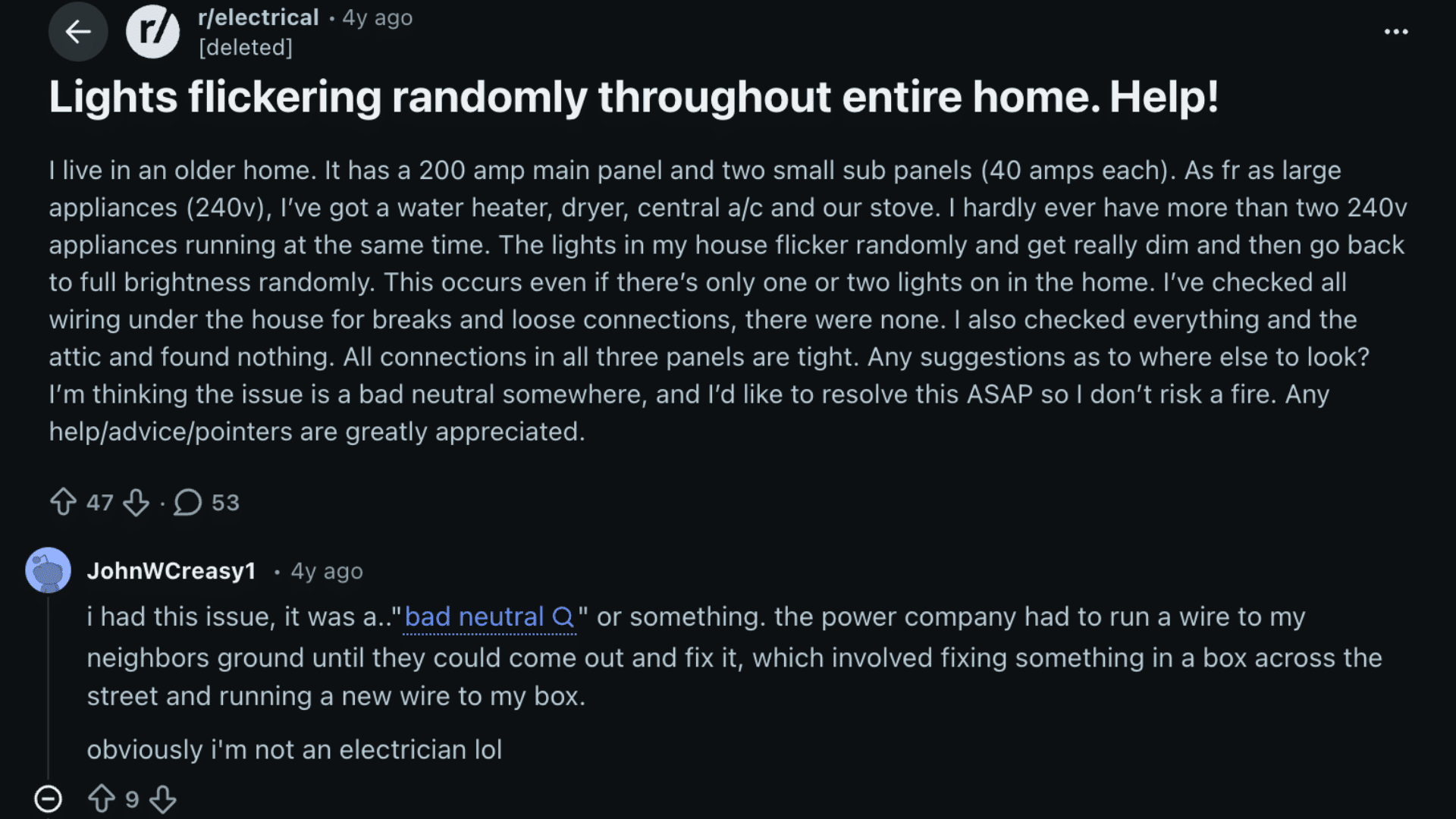Click the upvote arrow beside the comment count 9
The width and height of the screenshot is (1456, 819).
point(102,799)
